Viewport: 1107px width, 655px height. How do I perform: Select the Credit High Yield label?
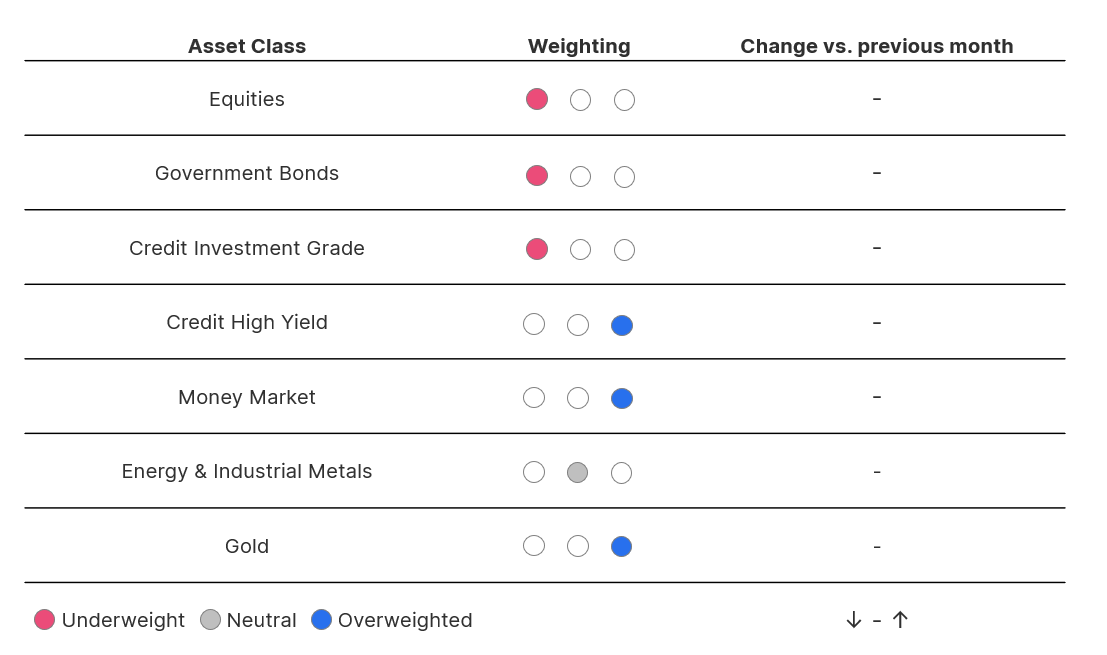click(x=247, y=322)
